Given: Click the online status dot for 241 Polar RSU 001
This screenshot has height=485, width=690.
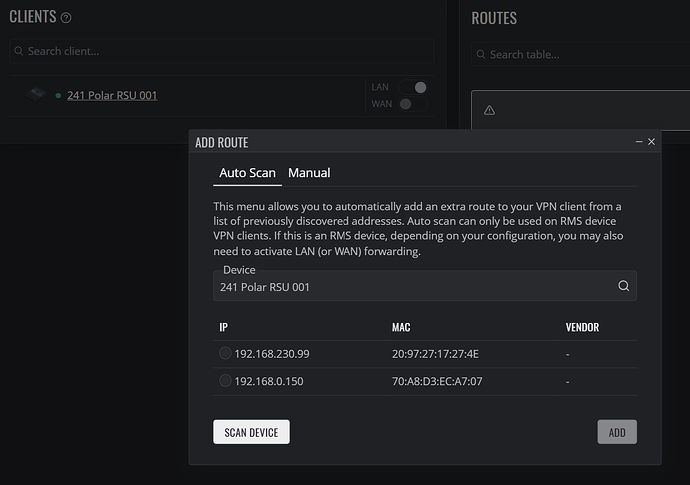Looking at the screenshot, I should pyautogui.click(x=58, y=95).
